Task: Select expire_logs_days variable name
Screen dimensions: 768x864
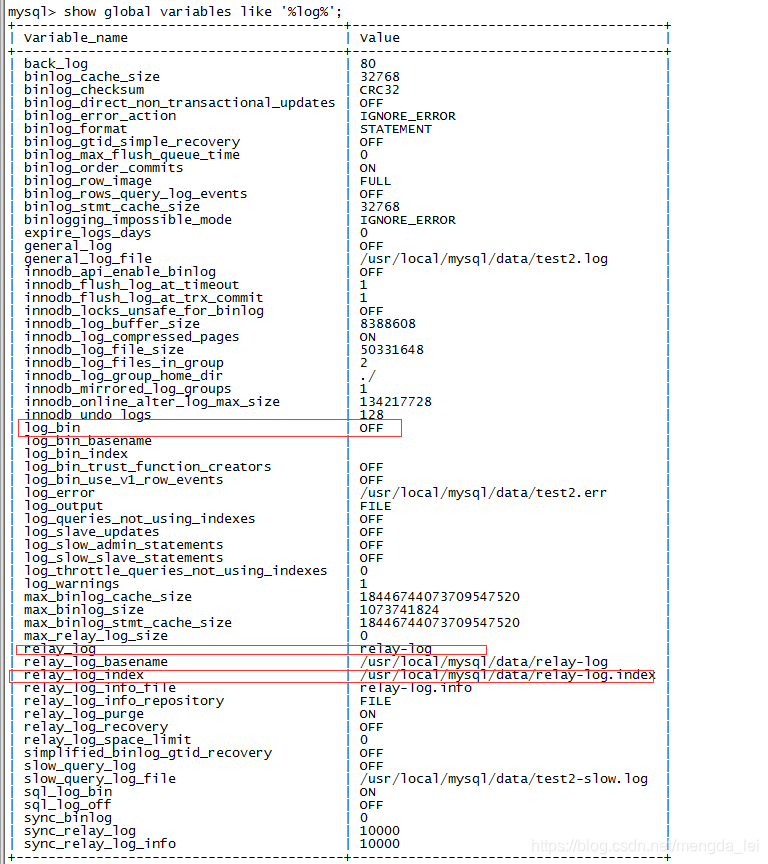Action: click(x=88, y=233)
